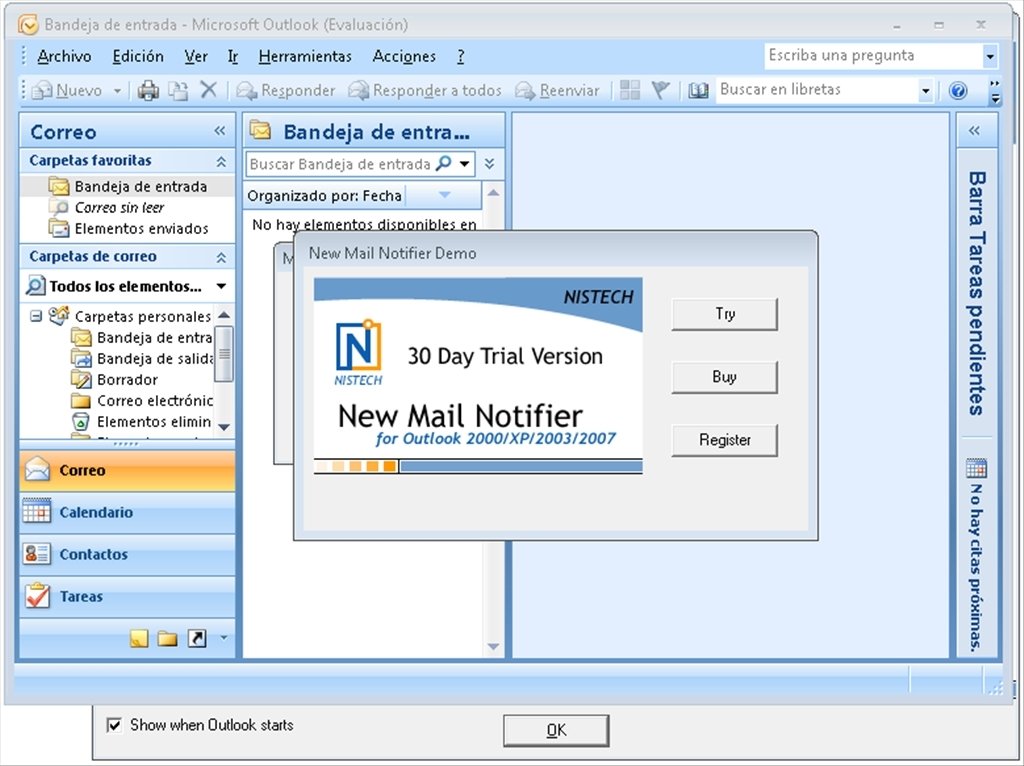Switch to the Calendario pane
This screenshot has height=766, width=1024.
127,513
